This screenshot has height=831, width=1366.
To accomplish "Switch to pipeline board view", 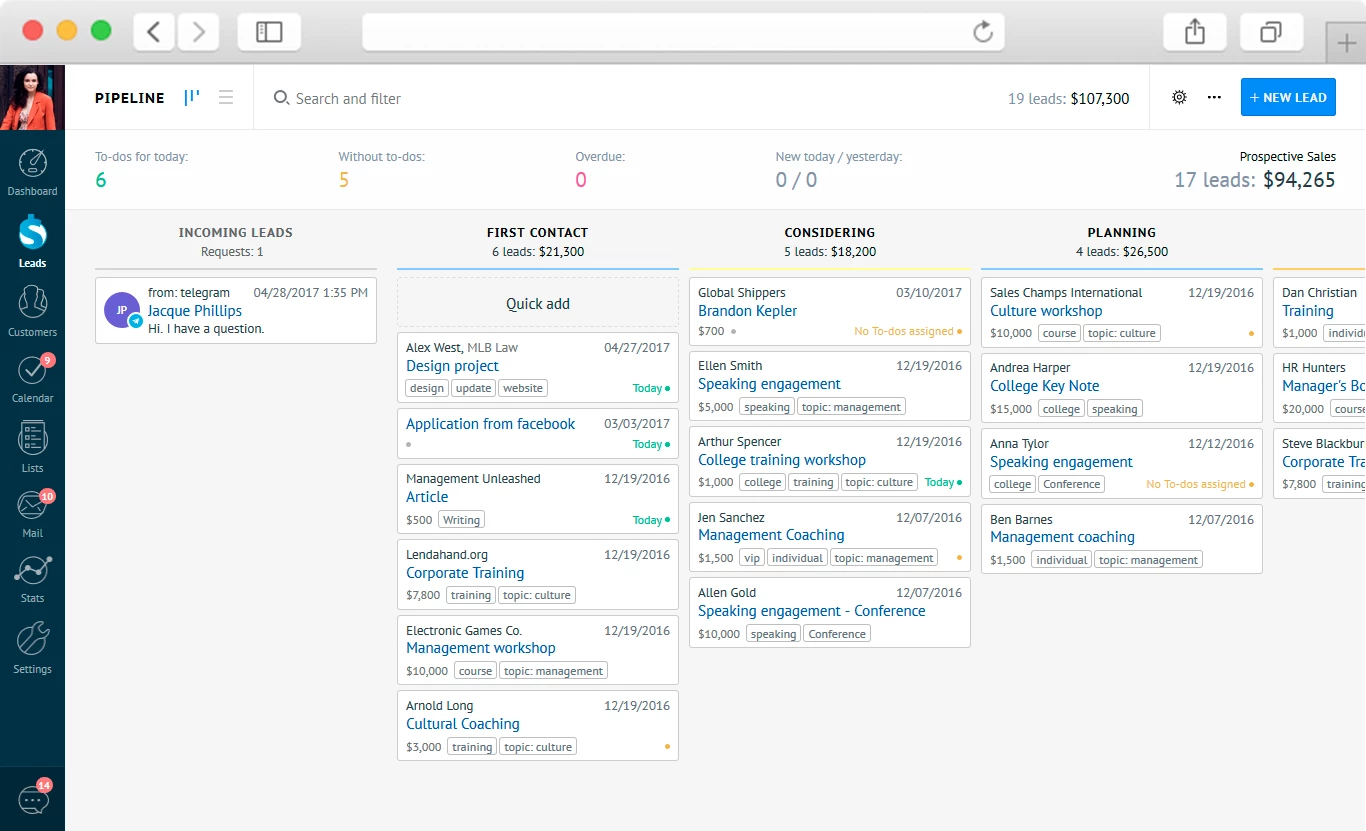I will click(191, 97).
